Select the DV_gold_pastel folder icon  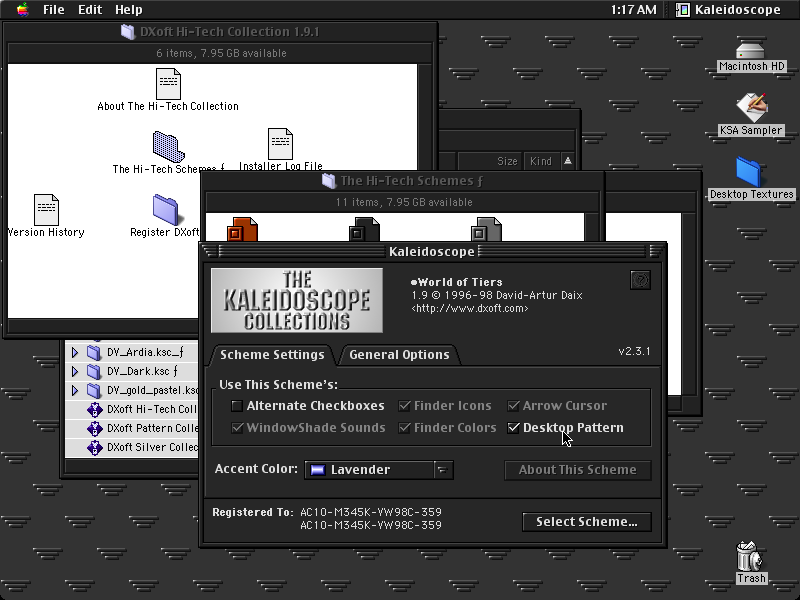coord(93,390)
